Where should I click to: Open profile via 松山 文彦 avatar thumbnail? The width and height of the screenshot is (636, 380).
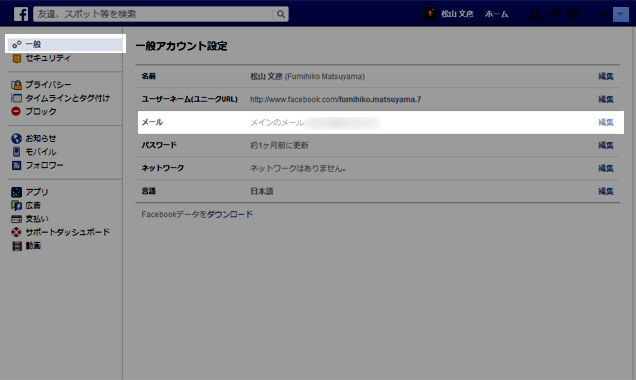pyautogui.click(x=430, y=14)
